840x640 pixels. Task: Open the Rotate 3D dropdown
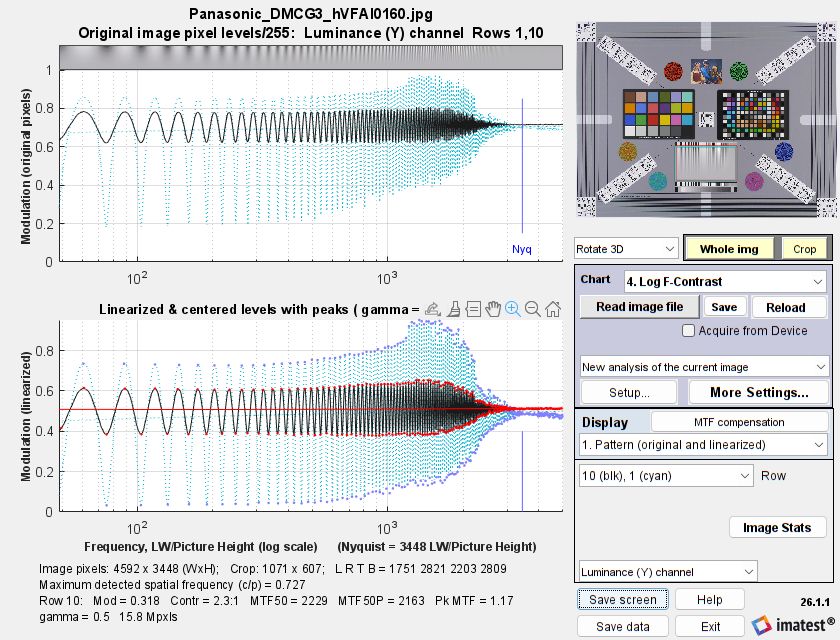click(x=625, y=249)
